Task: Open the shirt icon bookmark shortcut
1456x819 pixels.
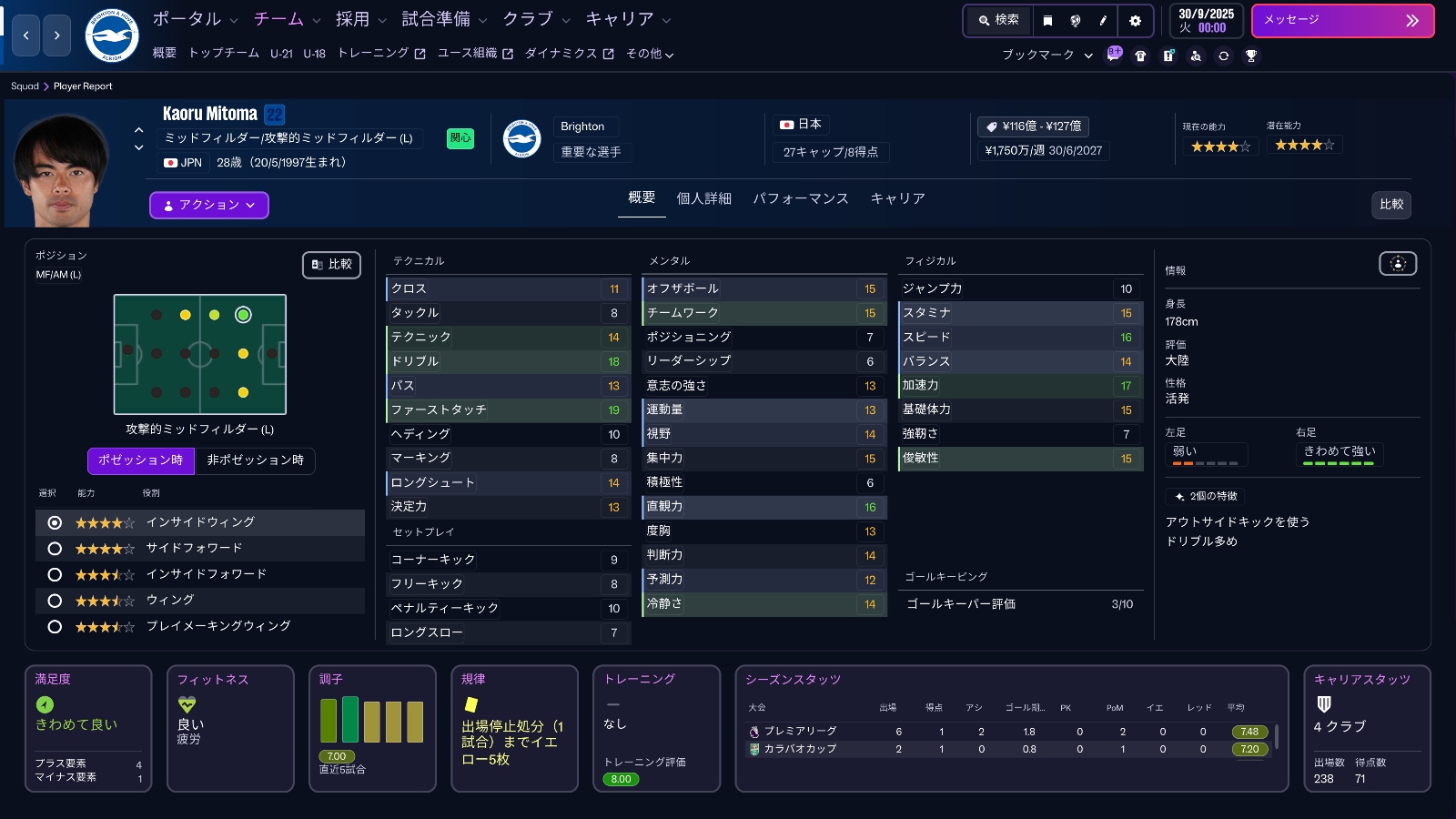Action: coord(1140,56)
